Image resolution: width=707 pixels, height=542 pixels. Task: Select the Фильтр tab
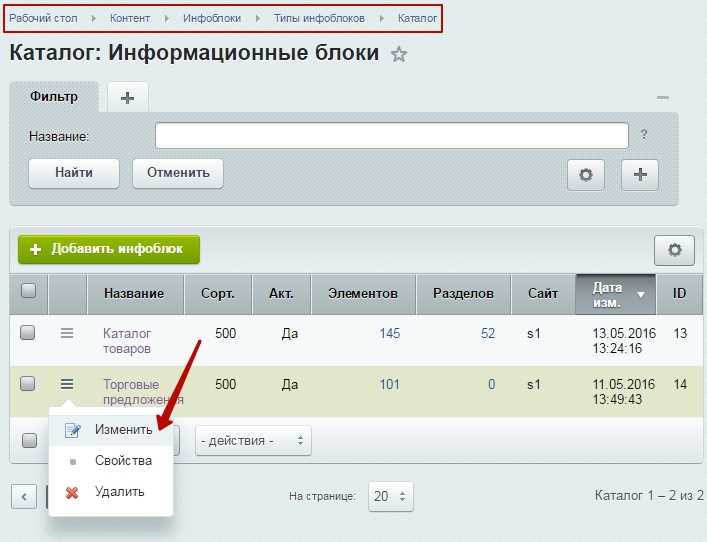click(x=54, y=96)
